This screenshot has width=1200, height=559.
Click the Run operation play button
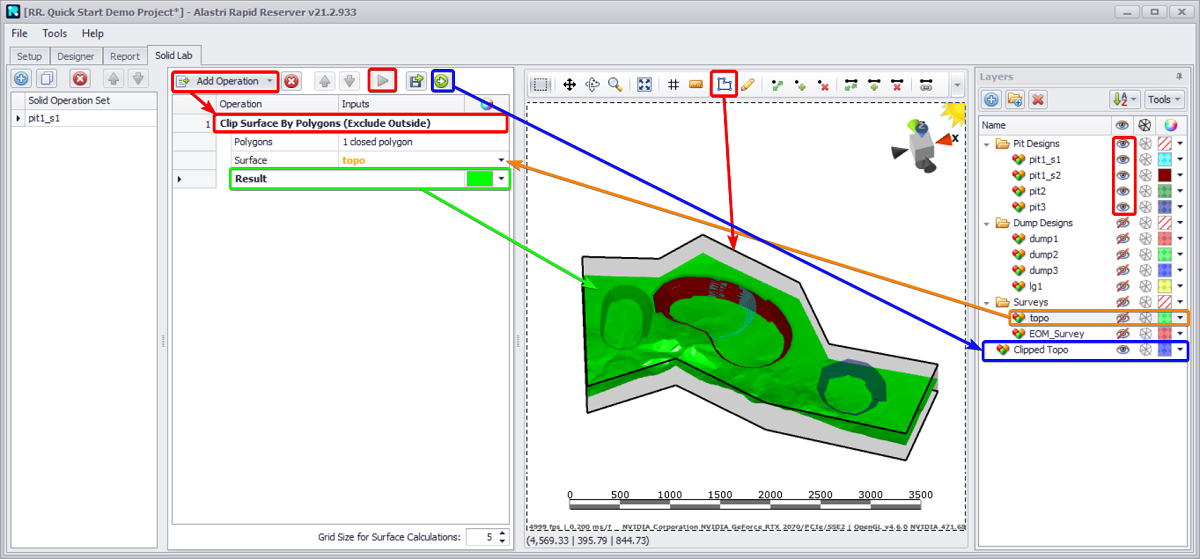point(382,81)
